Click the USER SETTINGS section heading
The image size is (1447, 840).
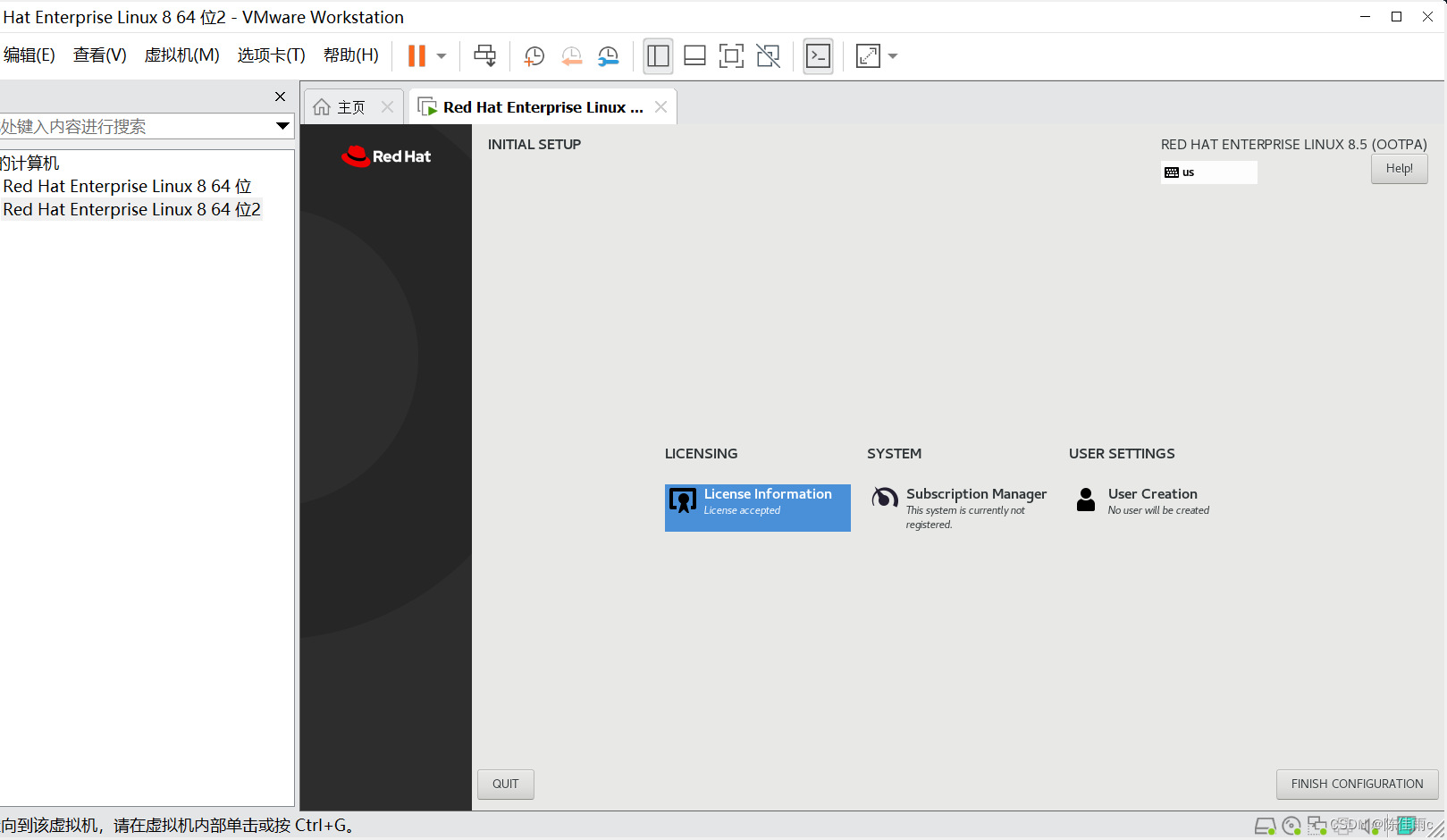1122,454
